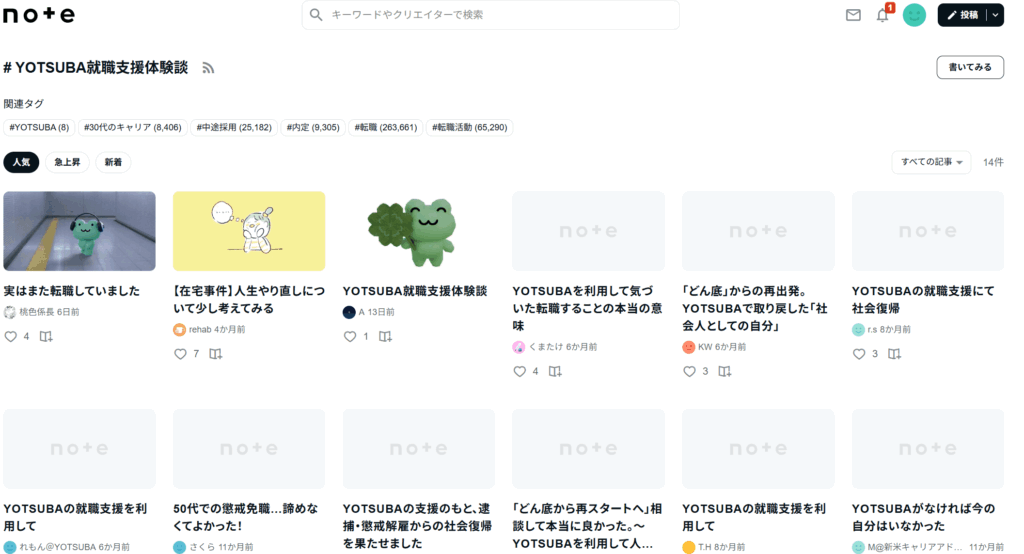The image size is (1024, 554).
Task: Open article title 実はまた転職していました
Action: click(x=72, y=291)
